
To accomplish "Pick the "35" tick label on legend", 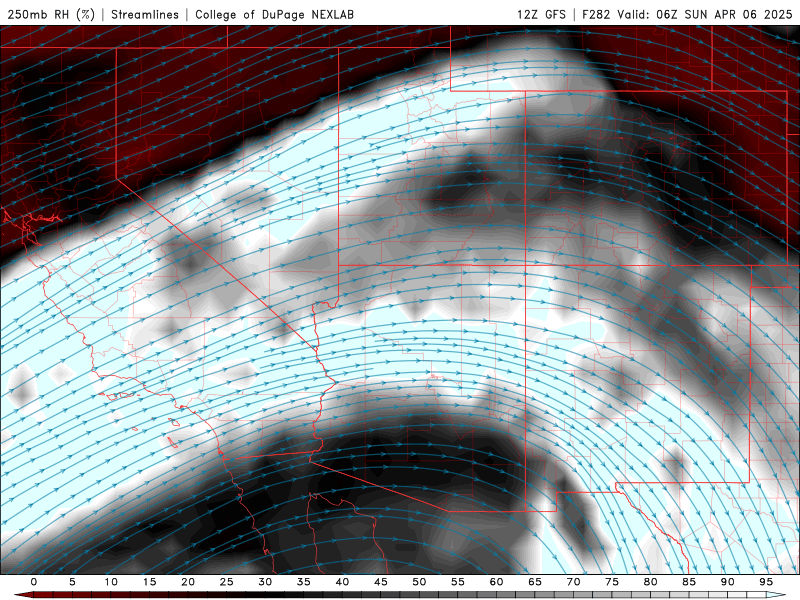I will [x=304, y=582].
